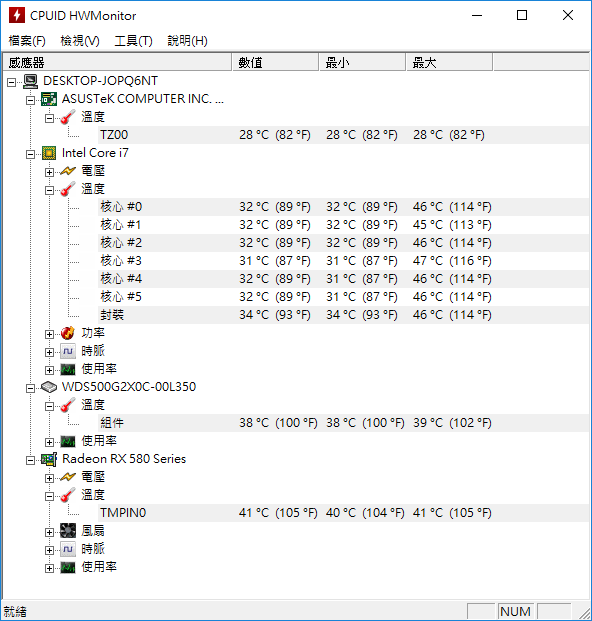Select the 核心 #1 row
The height and width of the screenshot is (621, 592).
[x=344, y=225]
